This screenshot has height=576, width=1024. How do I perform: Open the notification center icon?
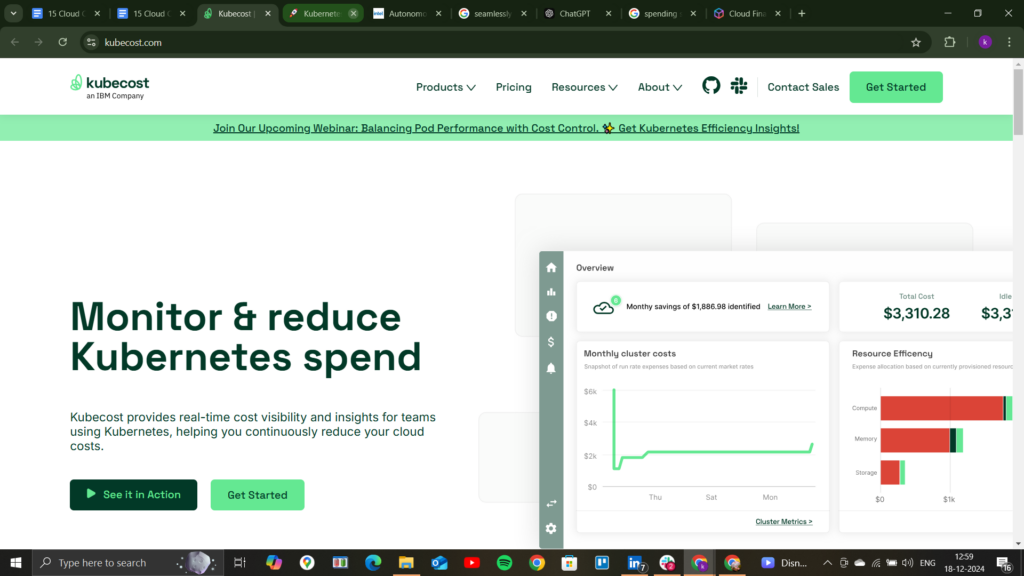pyautogui.click(x=1004, y=562)
